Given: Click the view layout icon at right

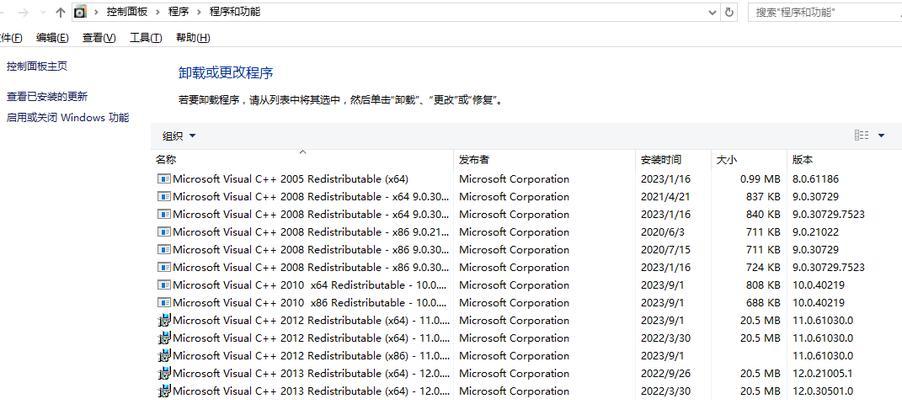Looking at the screenshot, I should coord(862,135).
